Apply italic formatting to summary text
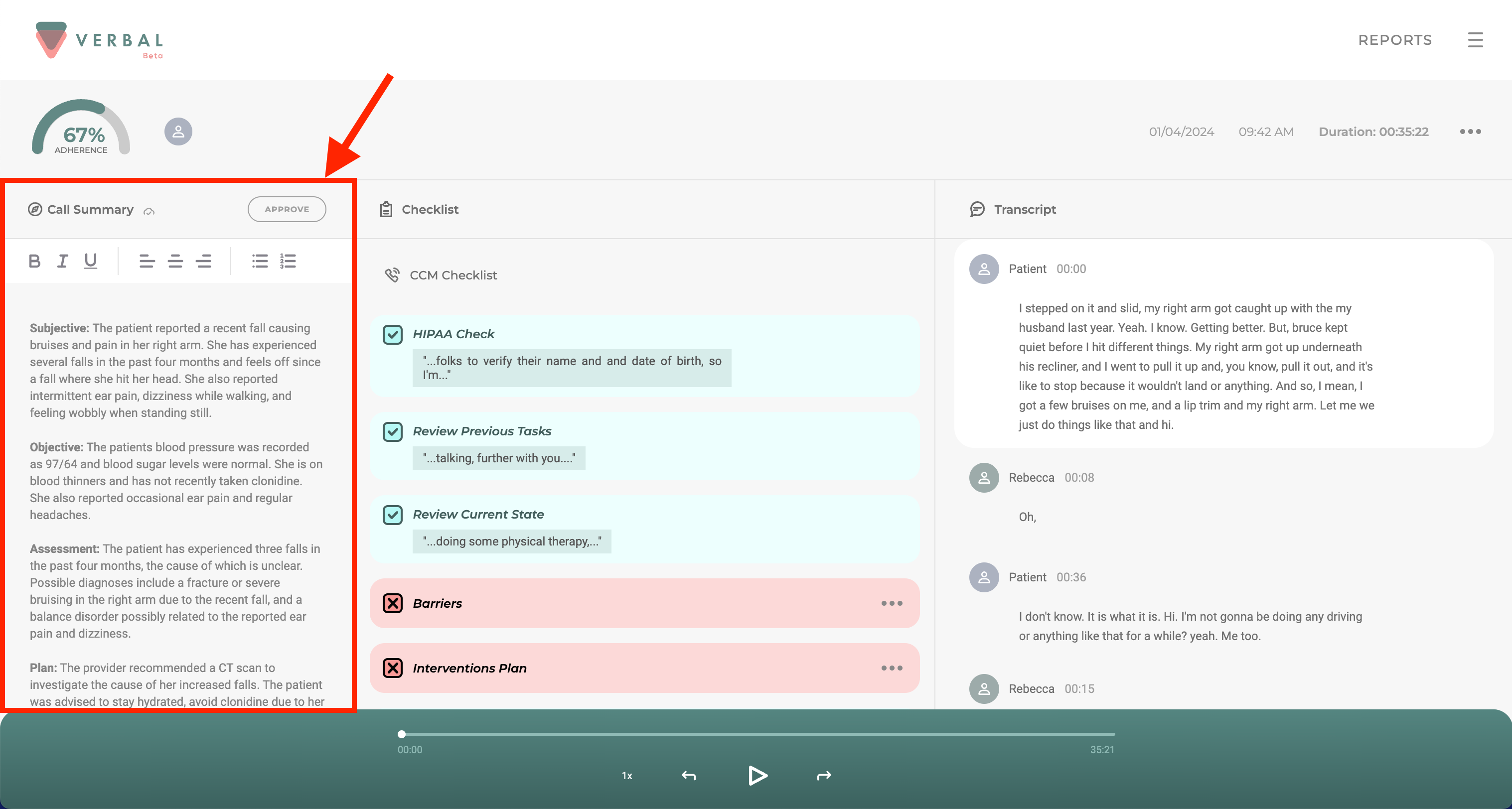Image resolution: width=1512 pixels, height=809 pixels. [62, 261]
